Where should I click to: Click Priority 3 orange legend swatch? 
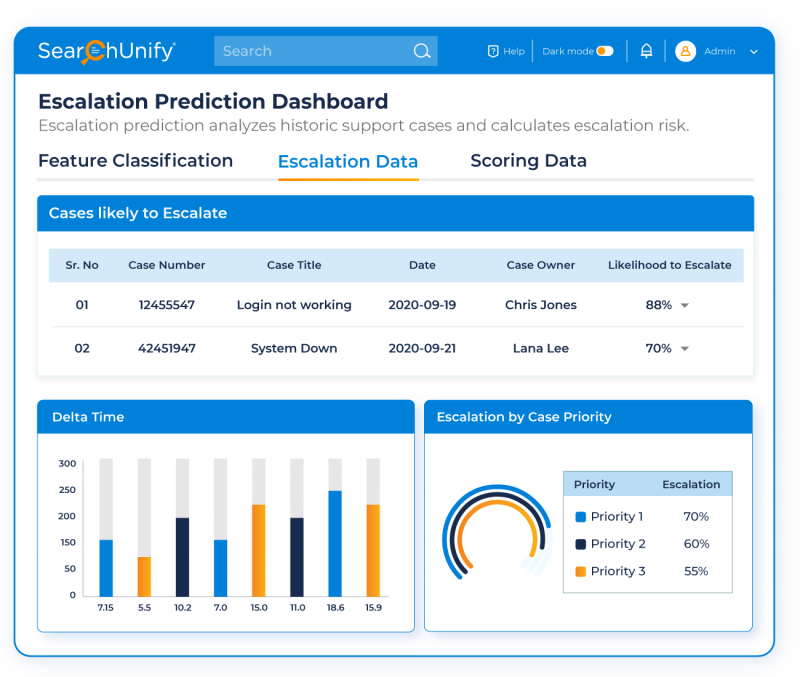pyautogui.click(x=581, y=571)
